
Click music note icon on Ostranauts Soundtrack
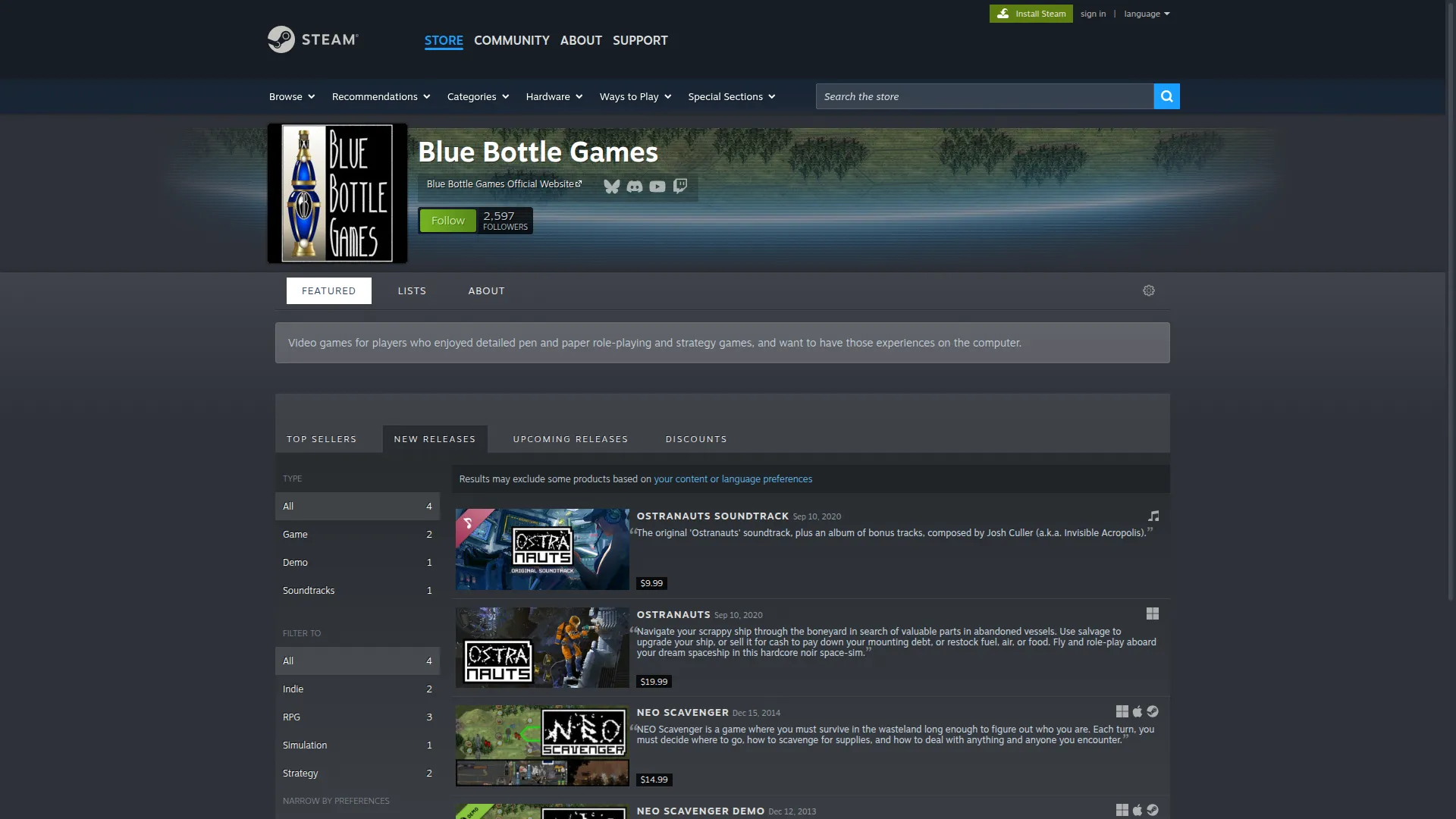[1153, 516]
